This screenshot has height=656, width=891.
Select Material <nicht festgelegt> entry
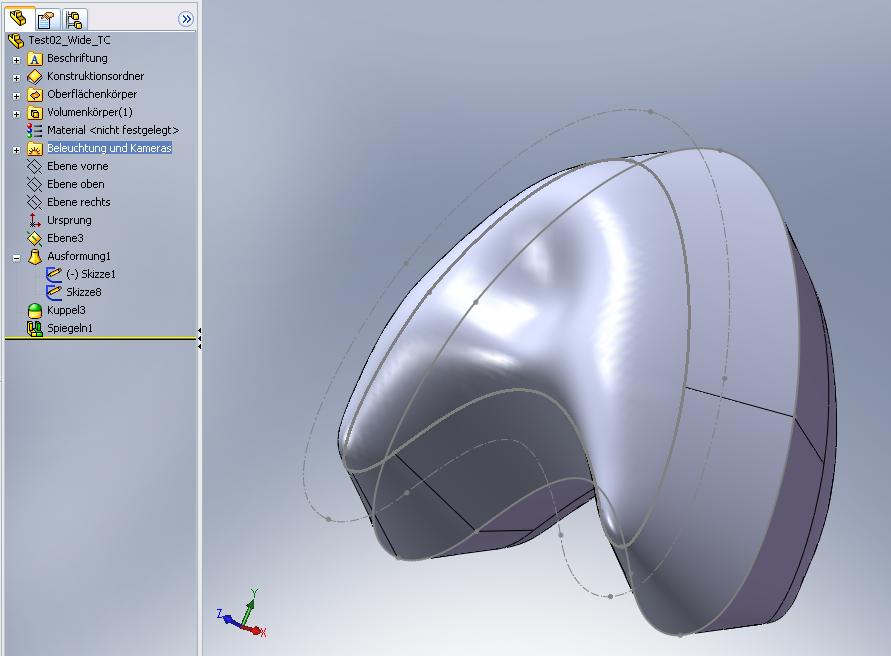coord(113,130)
